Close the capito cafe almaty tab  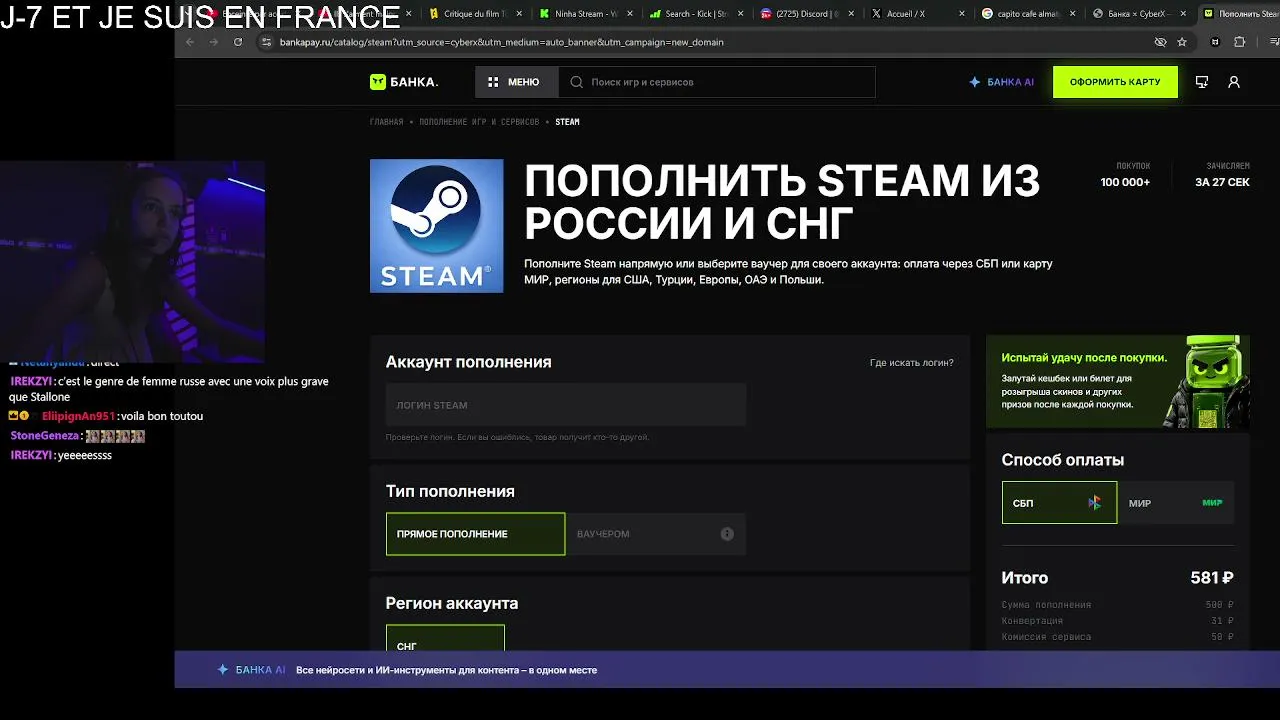[x=1072, y=14]
